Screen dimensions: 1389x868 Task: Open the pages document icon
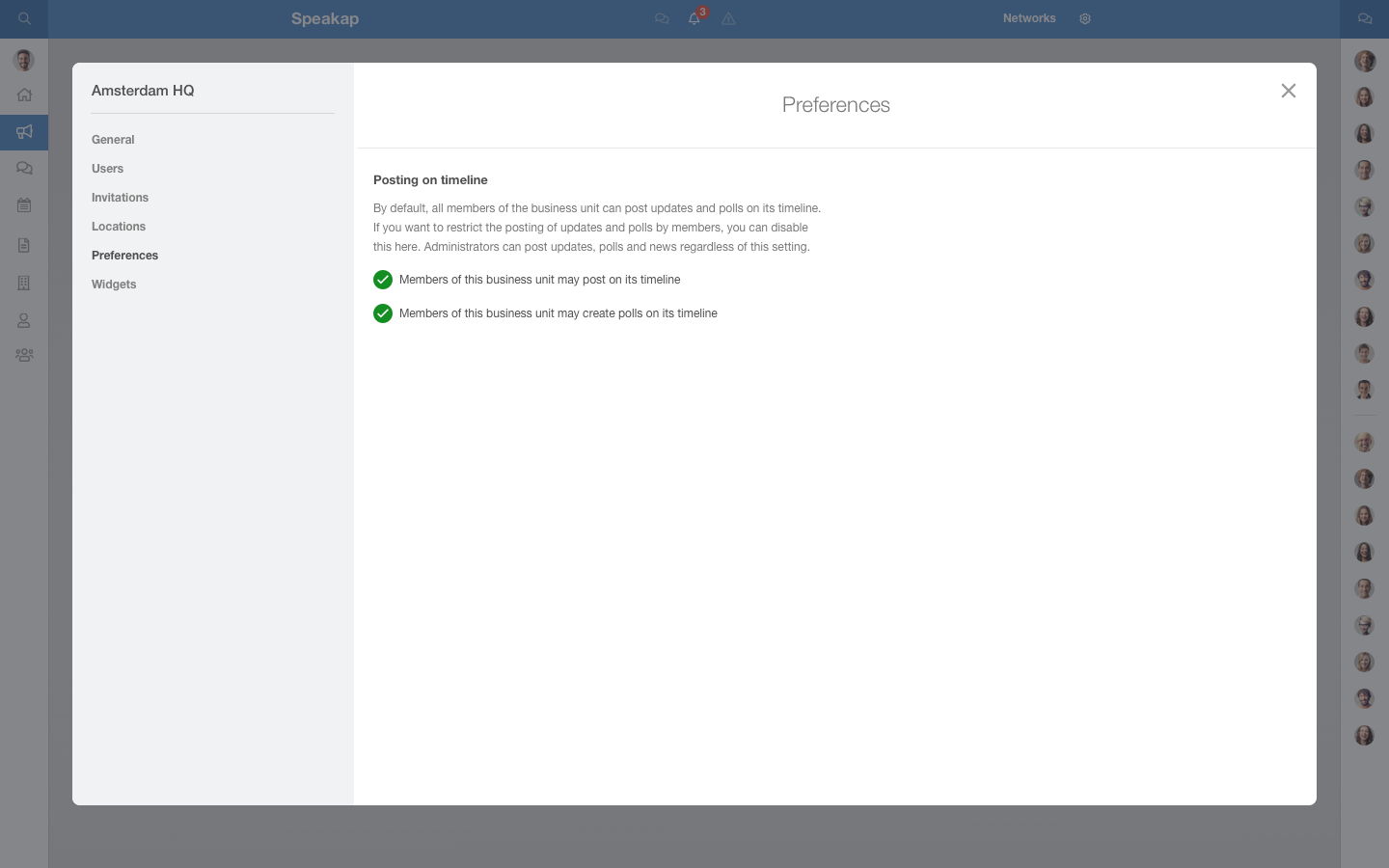pos(24,245)
